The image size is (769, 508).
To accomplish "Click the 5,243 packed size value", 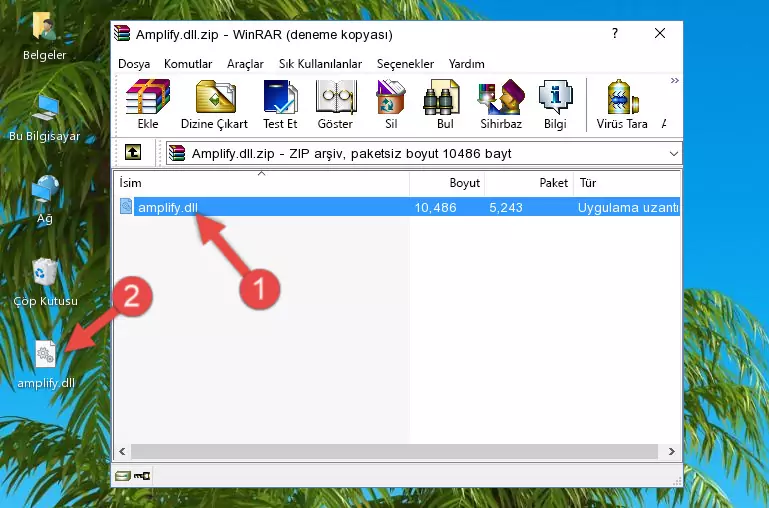I will pyautogui.click(x=506, y=207).
